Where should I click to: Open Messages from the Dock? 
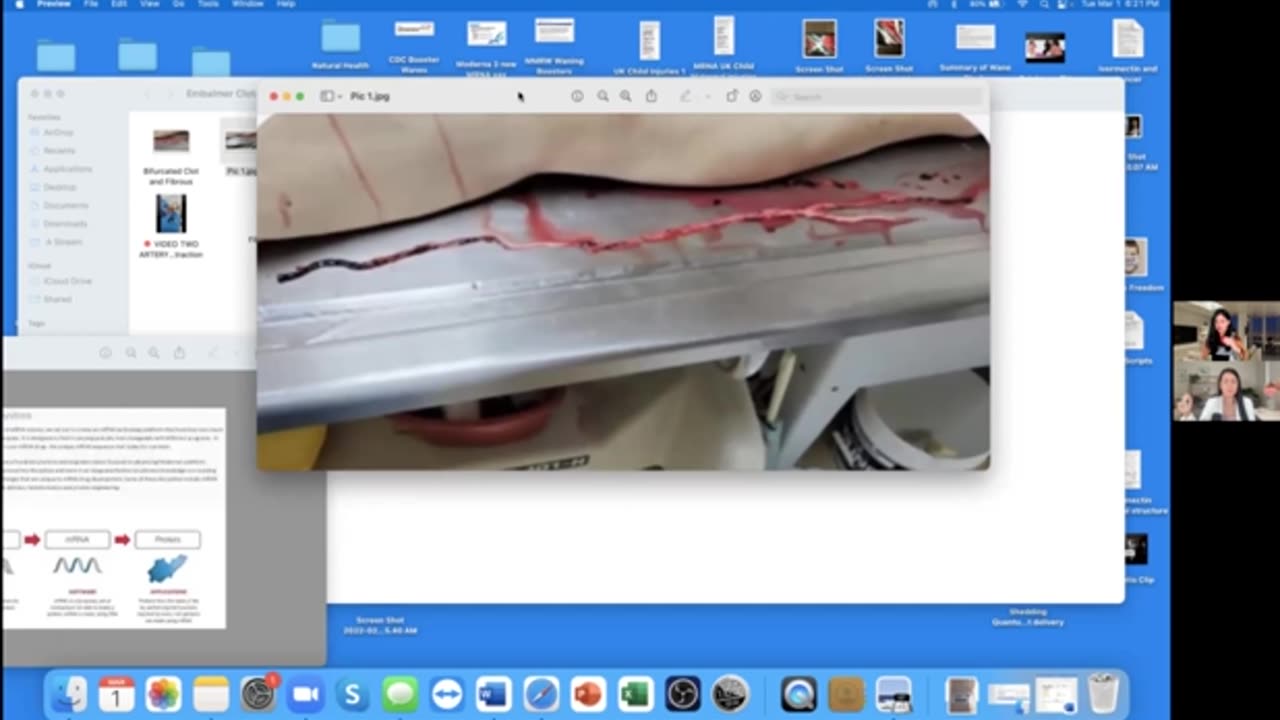[x=399, y=694]
